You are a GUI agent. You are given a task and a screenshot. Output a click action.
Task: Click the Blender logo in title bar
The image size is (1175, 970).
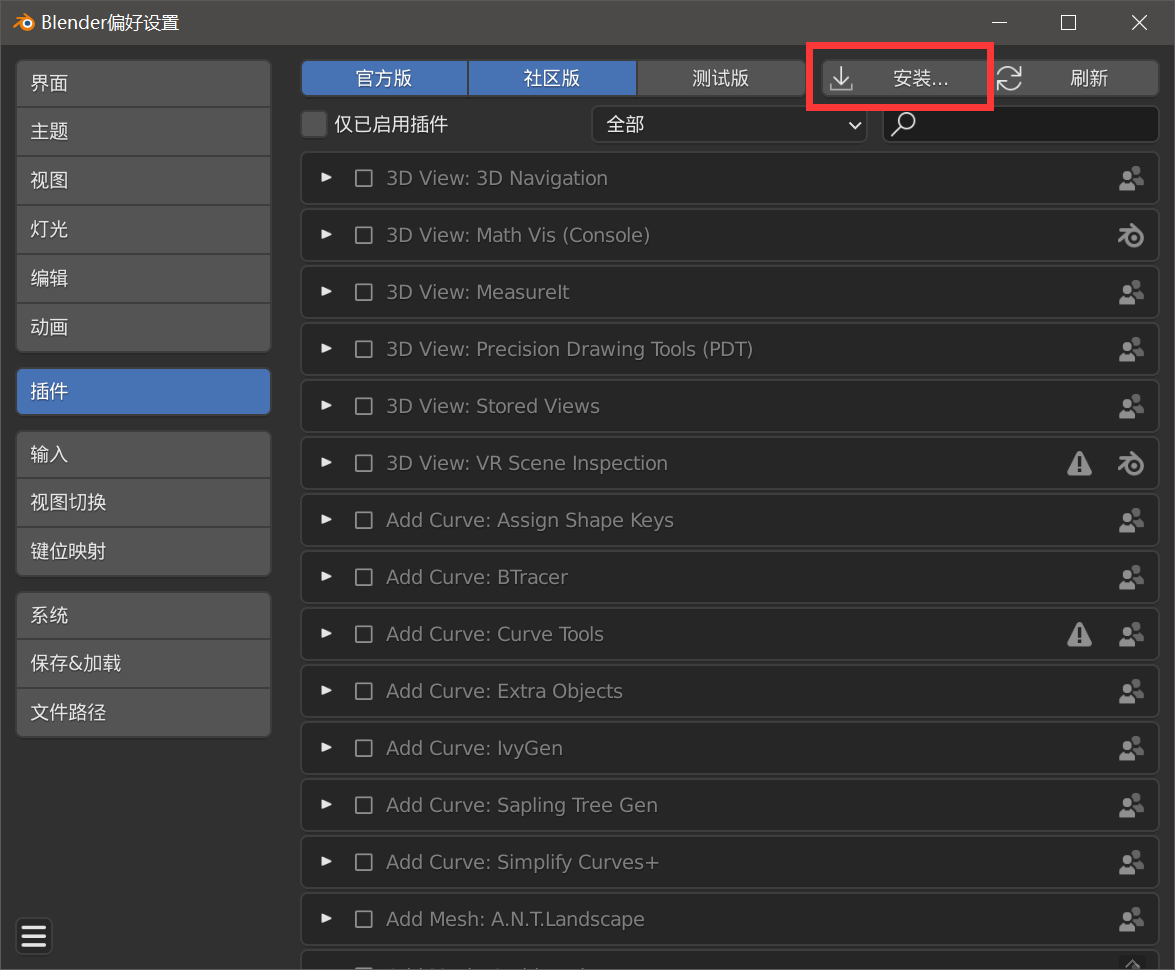(x=23, y=22)
